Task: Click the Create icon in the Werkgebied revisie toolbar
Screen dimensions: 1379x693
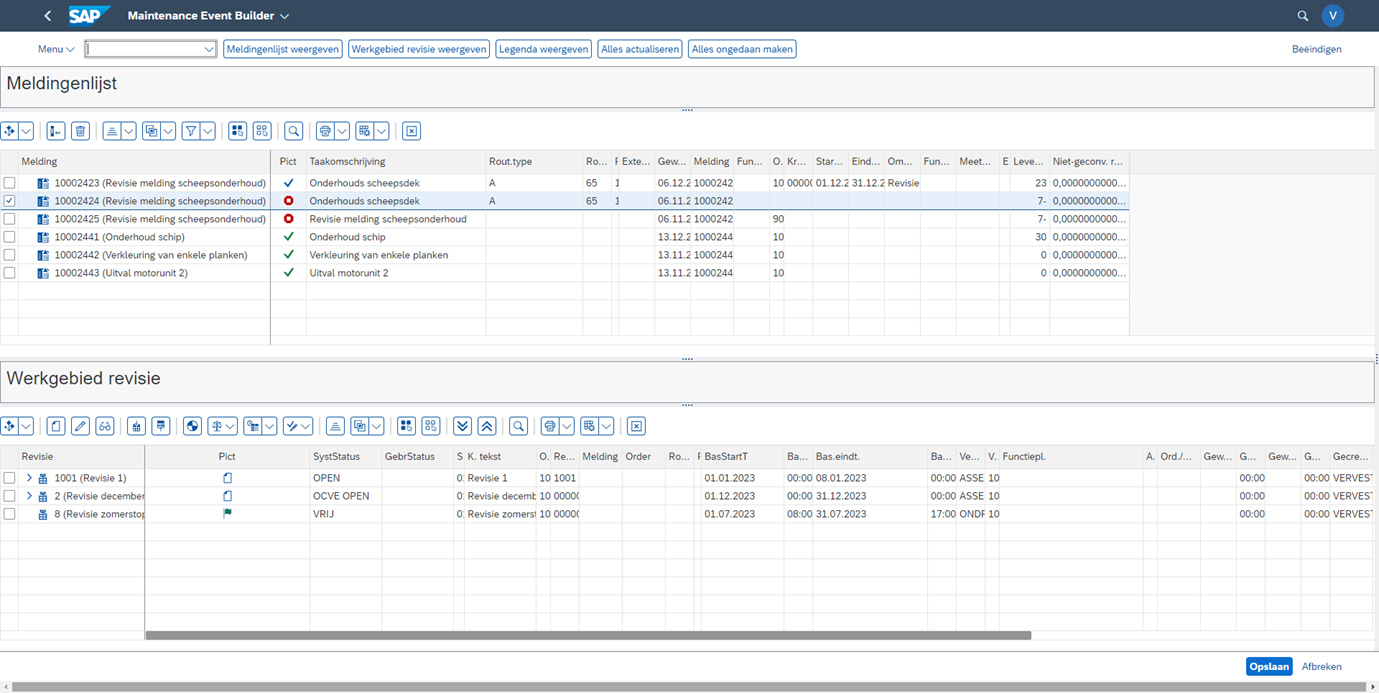Action: click(x=55, y=425)
